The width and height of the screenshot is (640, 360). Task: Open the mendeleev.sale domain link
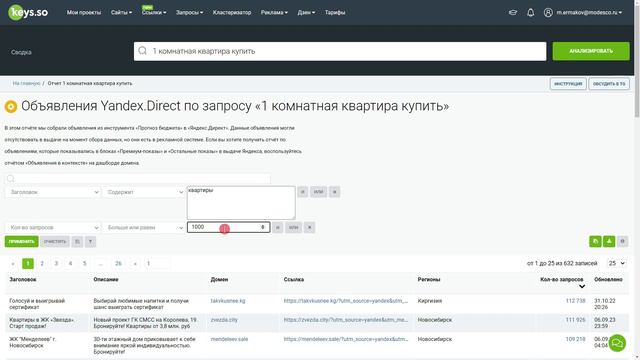(229, 339)
